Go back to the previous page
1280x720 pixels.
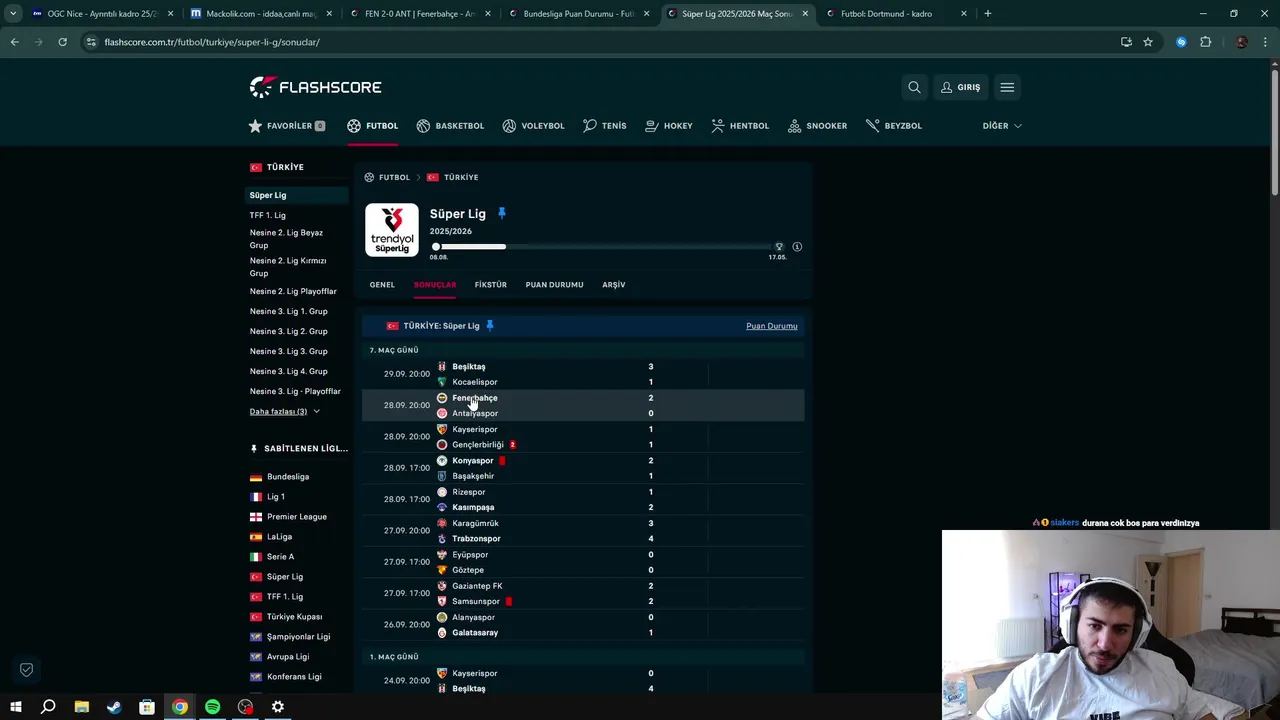coord(14,42)
